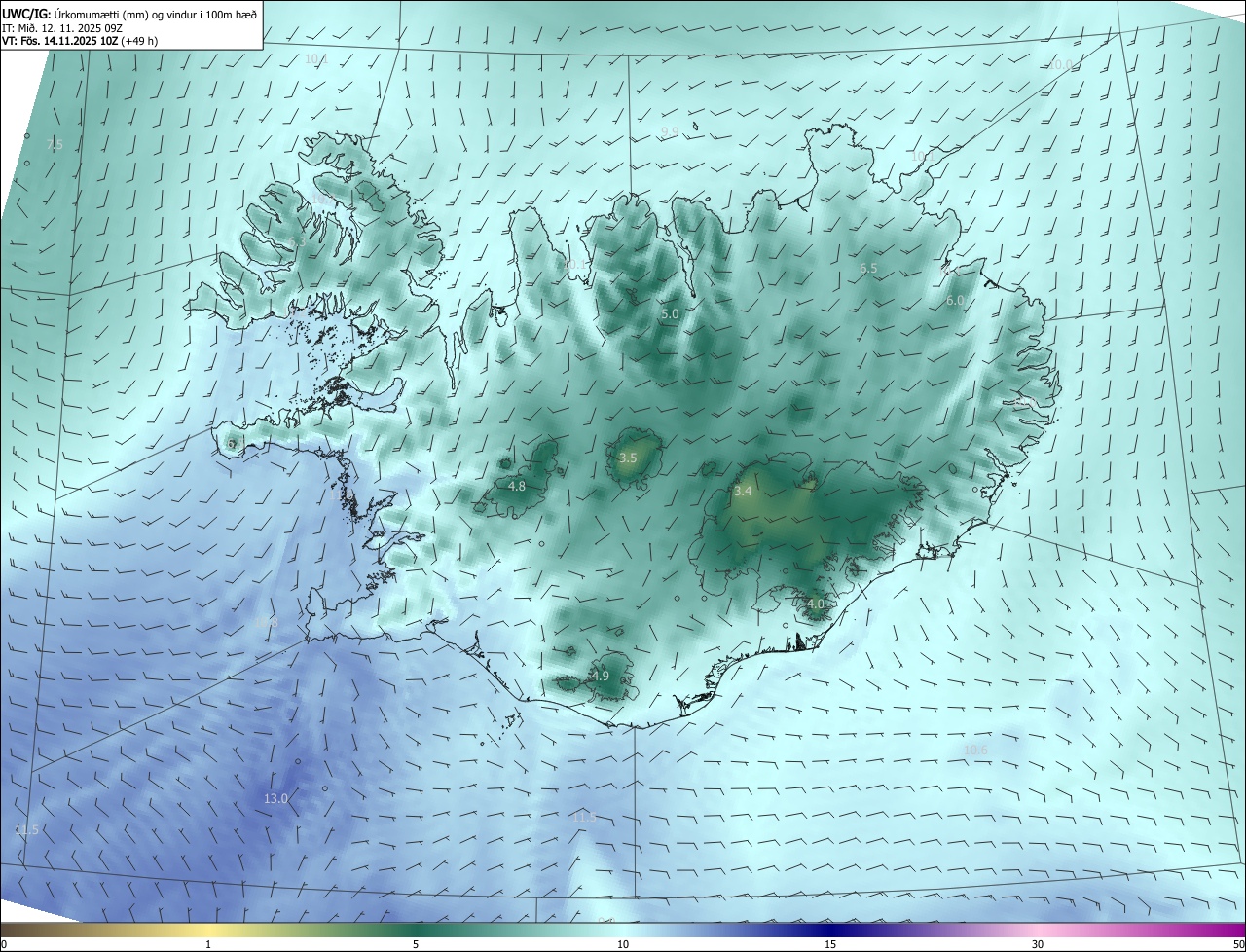Click the 10.0 value label on the map
Screen dimensions: 1246x952
tap(1060, 64)
